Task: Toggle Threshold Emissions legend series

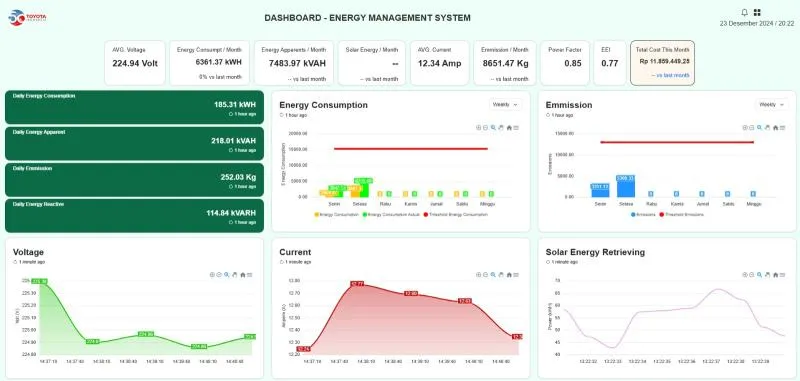Action: click(682, 215)
